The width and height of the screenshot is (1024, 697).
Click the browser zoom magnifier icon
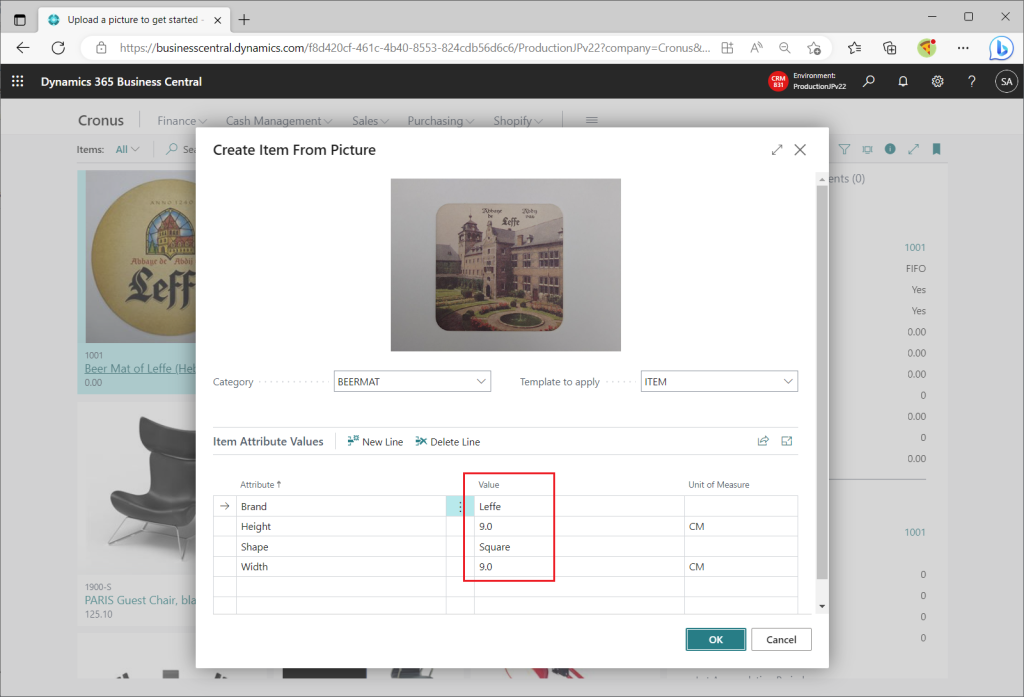[x=784, y=48]
